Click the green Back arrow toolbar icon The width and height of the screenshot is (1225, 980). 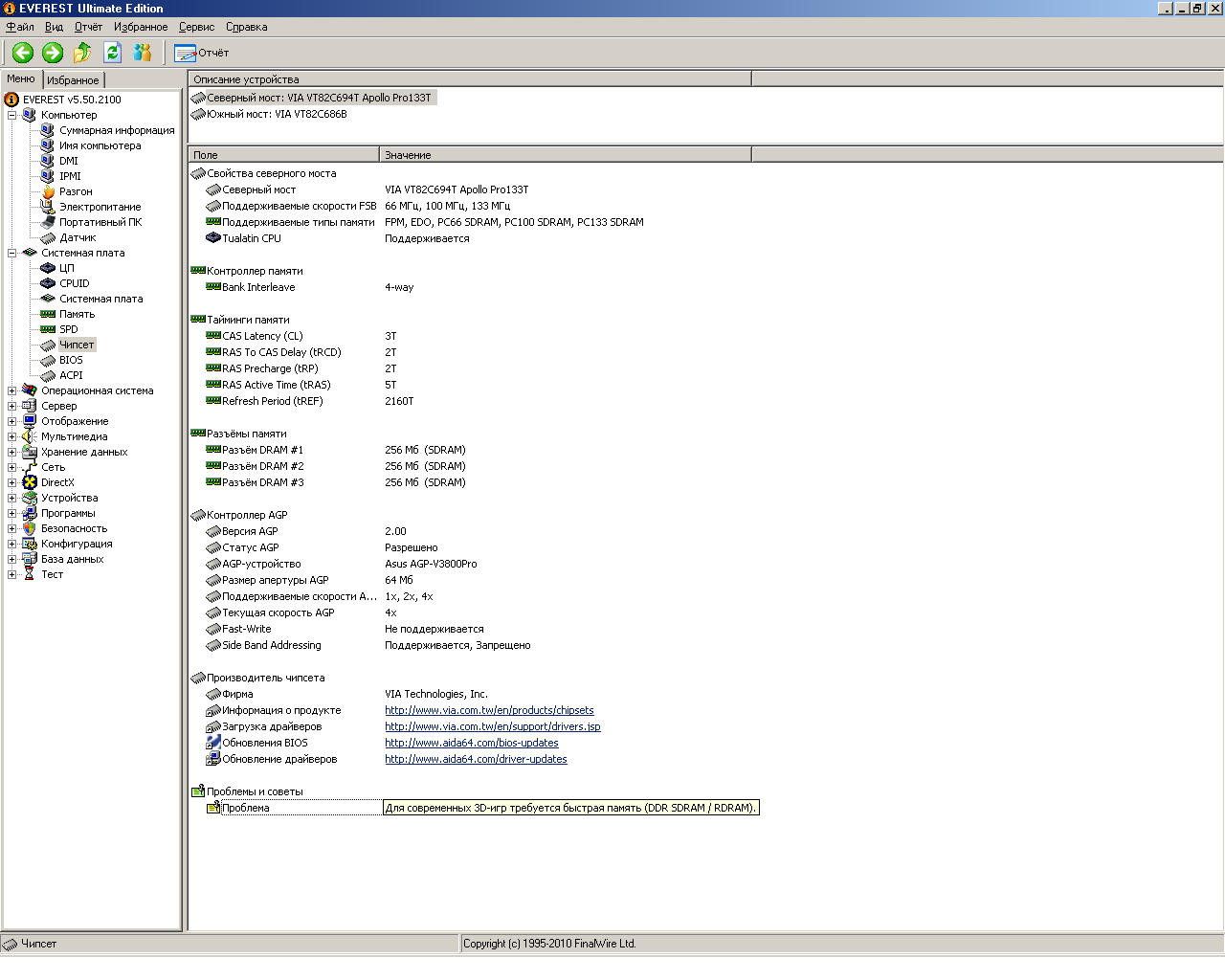coord(23,53)
